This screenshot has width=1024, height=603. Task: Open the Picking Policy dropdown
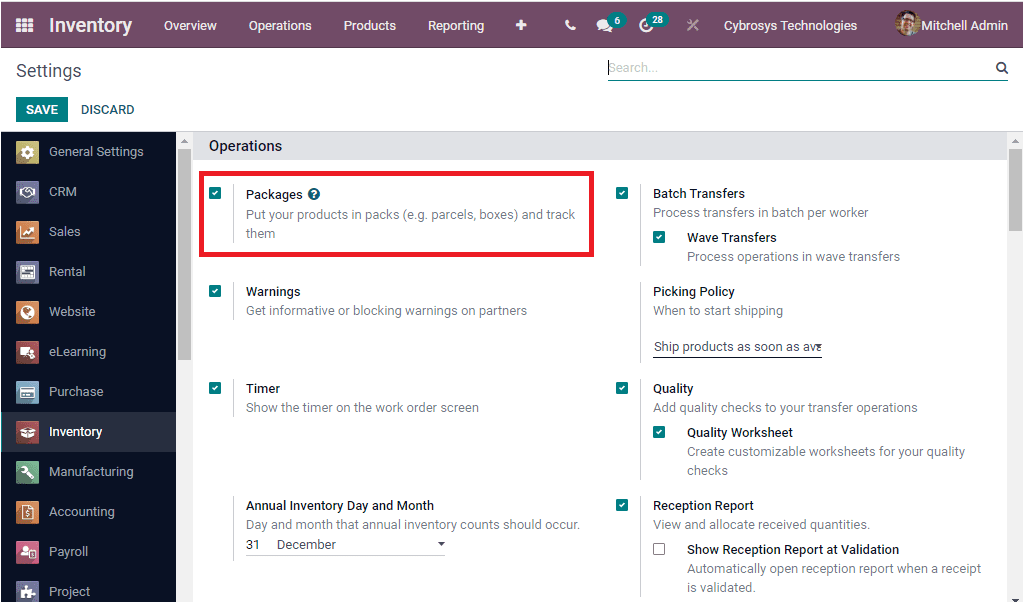tap(737, 346)
